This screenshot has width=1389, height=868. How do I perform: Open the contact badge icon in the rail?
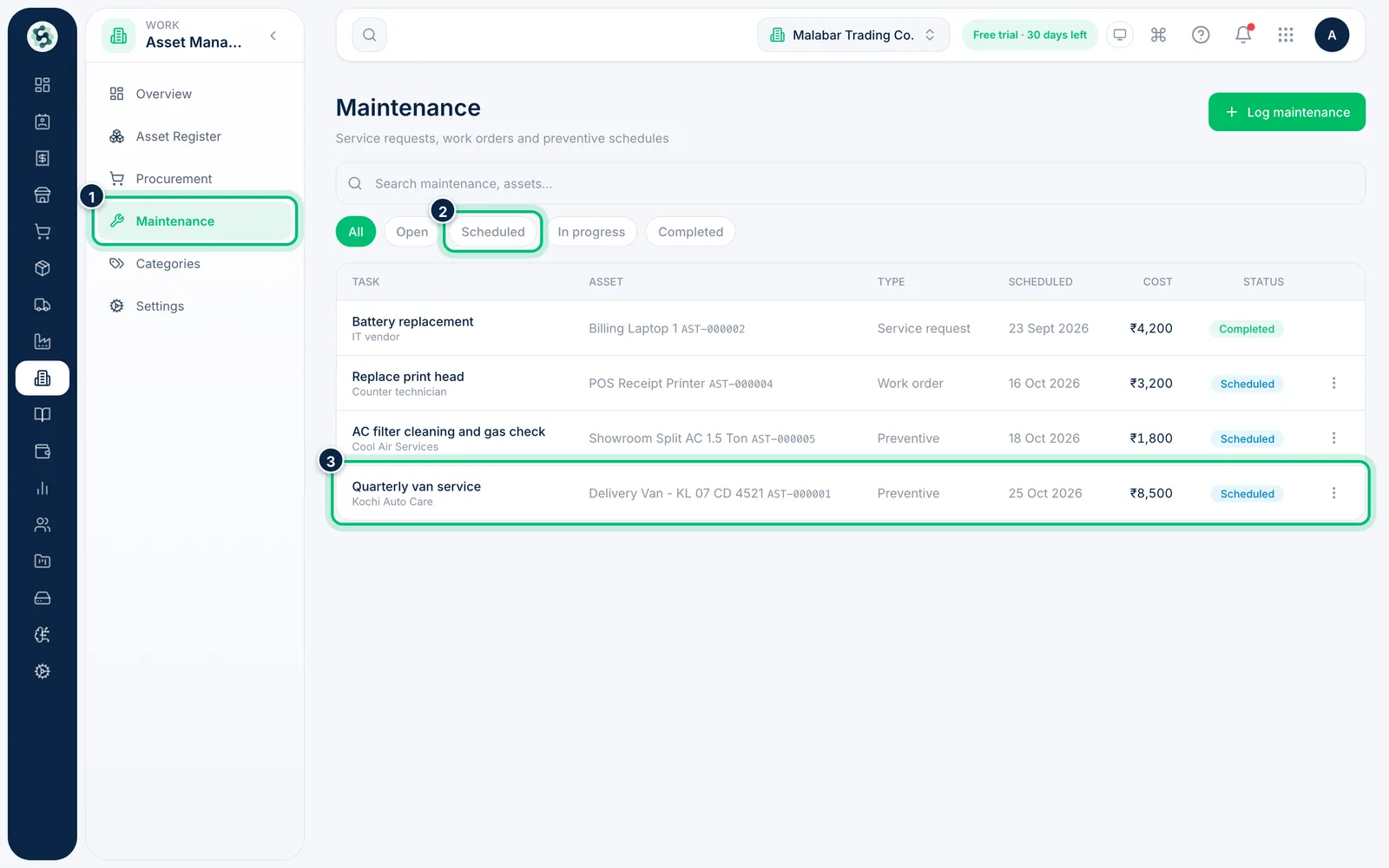pyautogui.click(x=42, y=122)
